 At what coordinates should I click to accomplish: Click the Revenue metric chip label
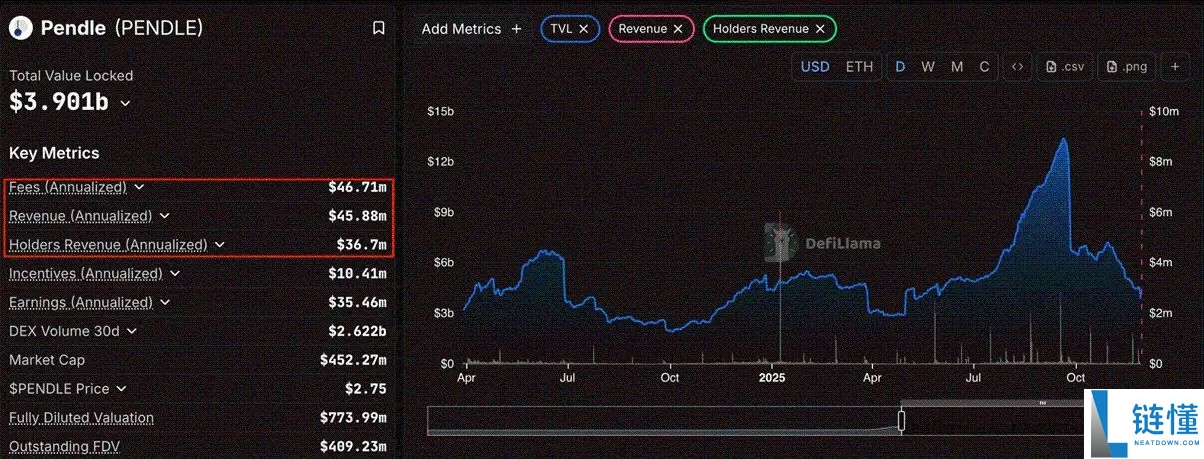click(643, 29)
